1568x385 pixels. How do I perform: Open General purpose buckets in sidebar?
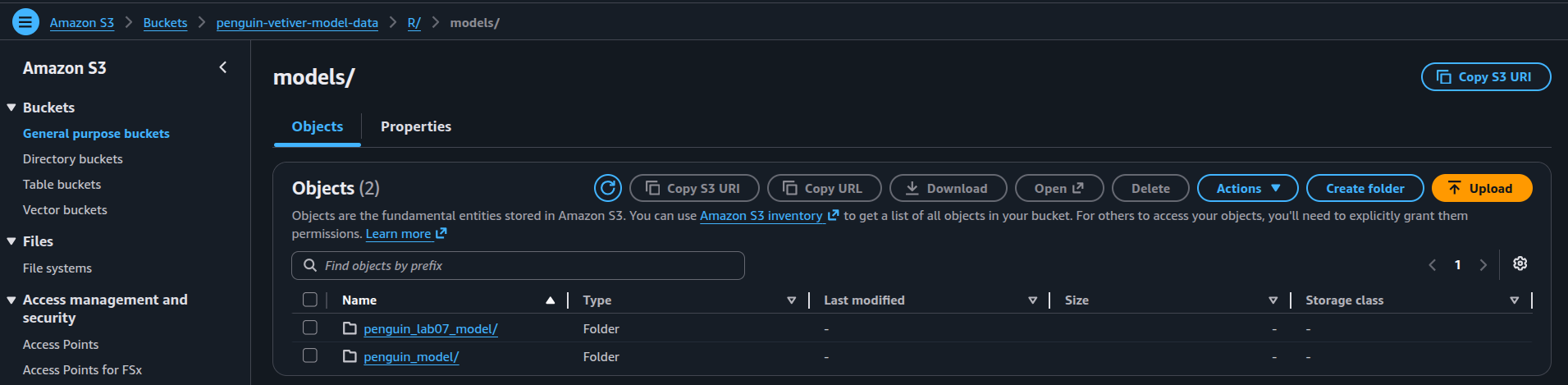pyautogui.click(x=96, y=133)
